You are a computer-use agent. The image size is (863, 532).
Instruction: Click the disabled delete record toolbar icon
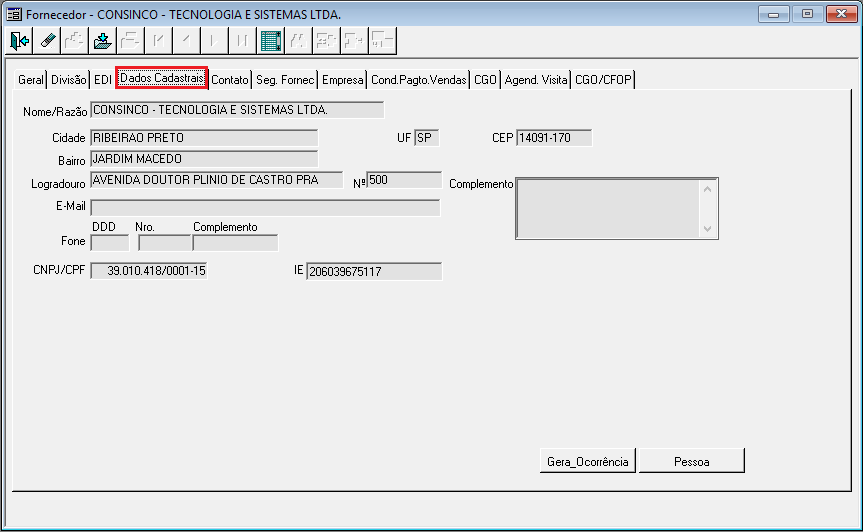[131, 41]
